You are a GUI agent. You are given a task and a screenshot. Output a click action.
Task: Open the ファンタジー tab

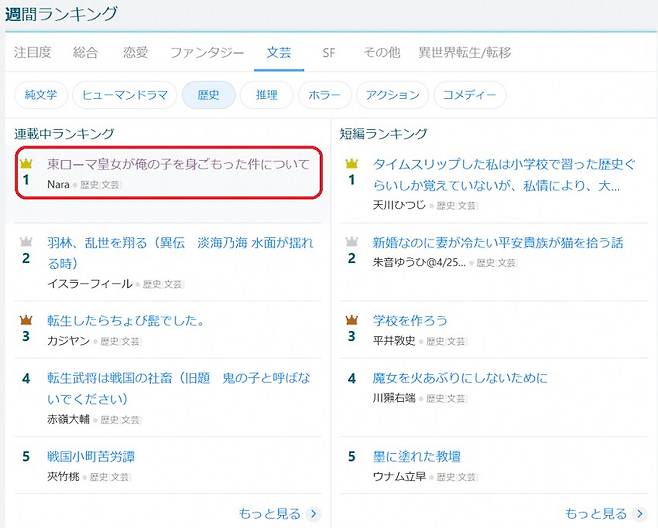tap(206, 52)
